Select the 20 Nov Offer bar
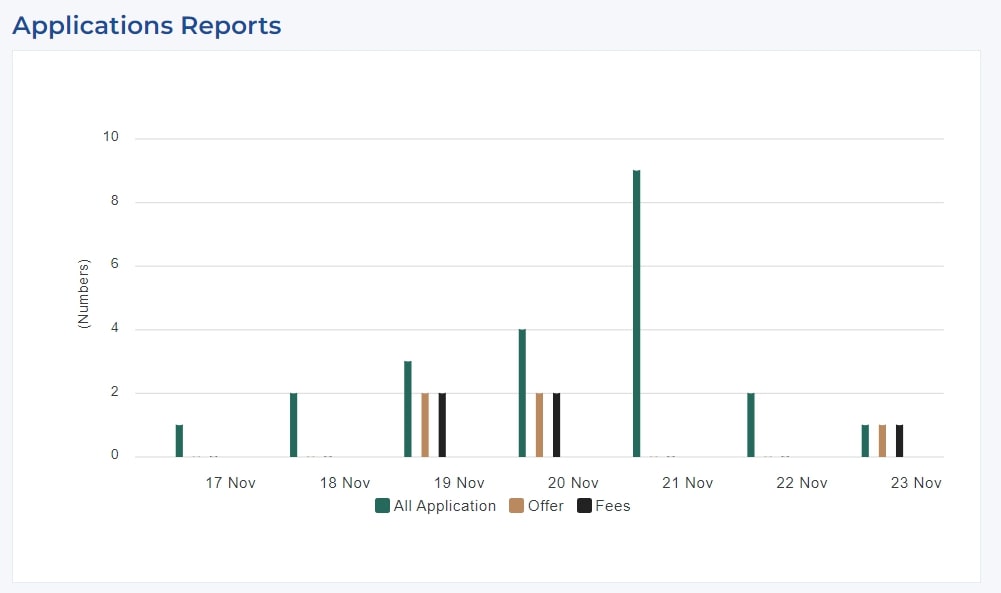Viewport: 1001px width, 593px height. tap(539, 425)
